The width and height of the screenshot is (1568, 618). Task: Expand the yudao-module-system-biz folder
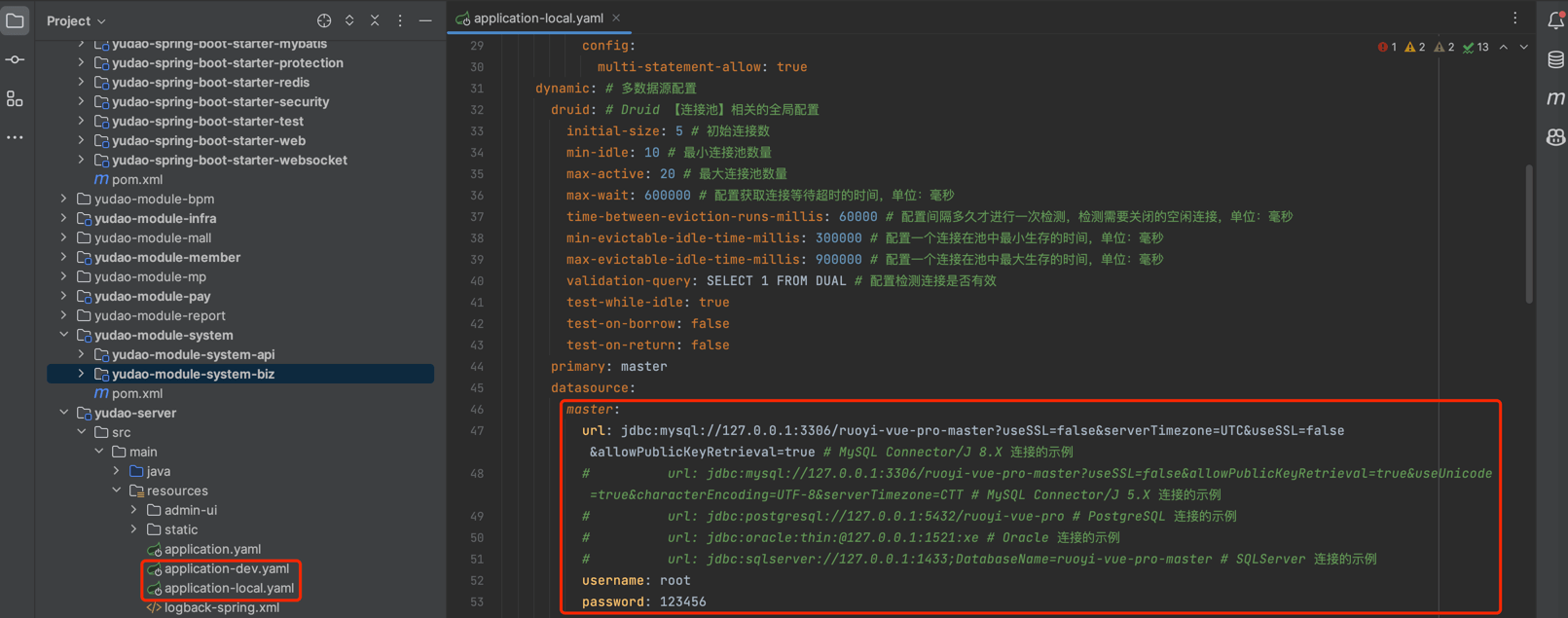click(x=82, y=374)
